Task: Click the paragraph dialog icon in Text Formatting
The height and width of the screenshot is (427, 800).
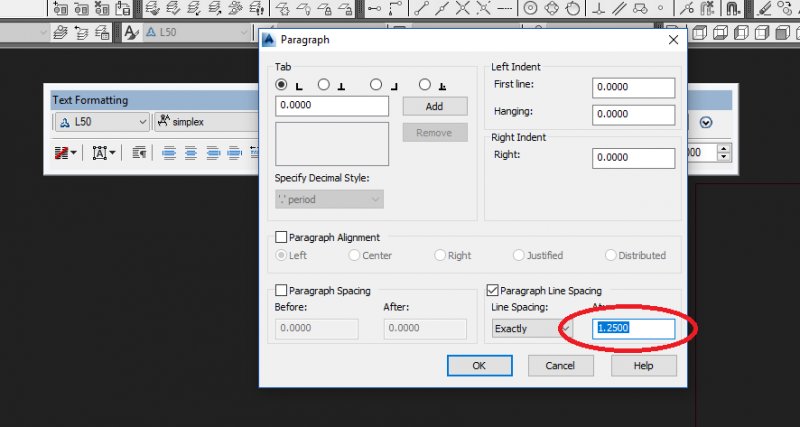Action: pyautogui.click(x=139, y=153)
